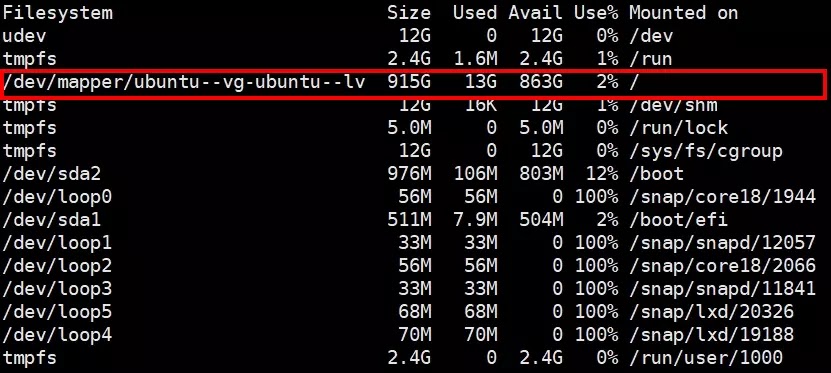
Task: Select the udev filesystem name
Action: [x=25, y=36]
